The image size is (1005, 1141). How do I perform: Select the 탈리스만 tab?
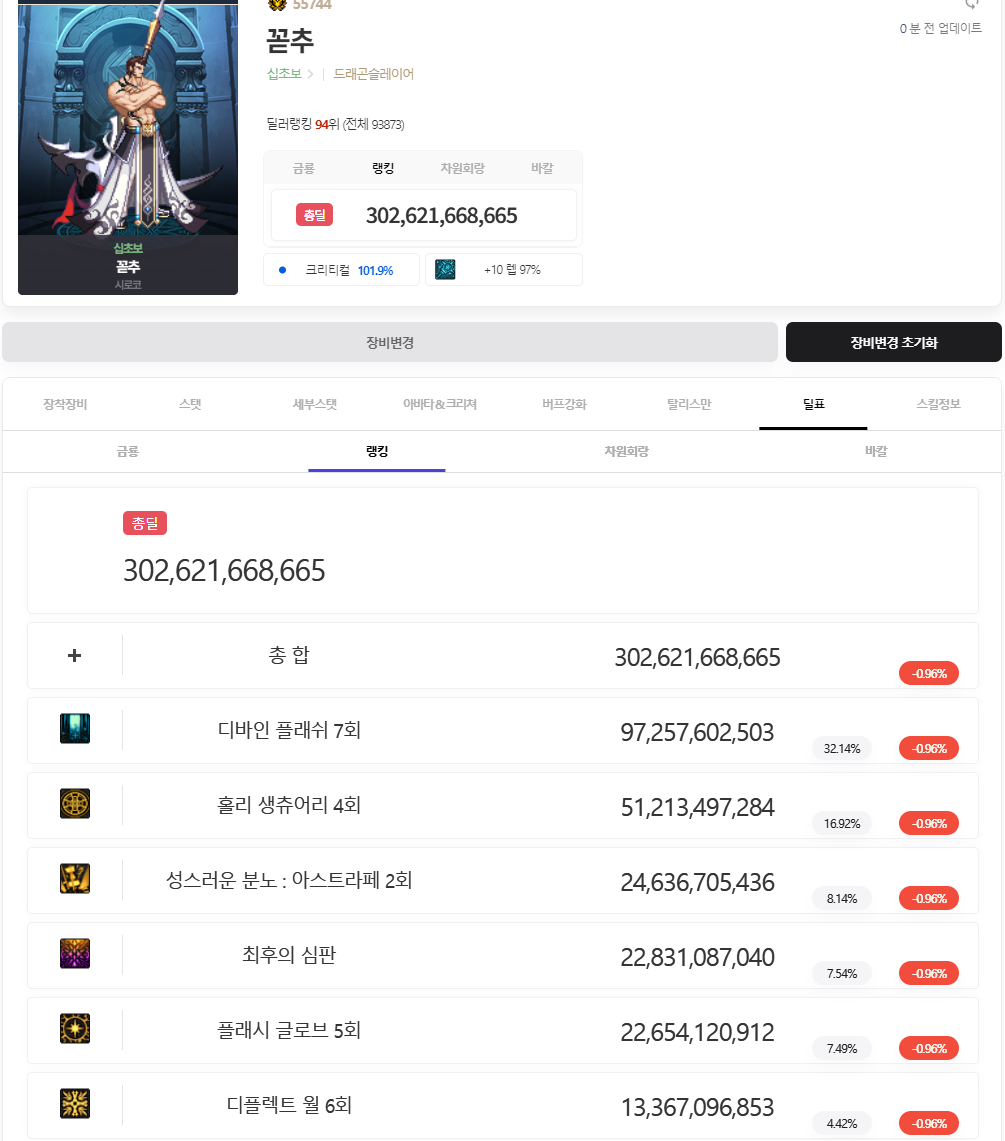(689, 405)
